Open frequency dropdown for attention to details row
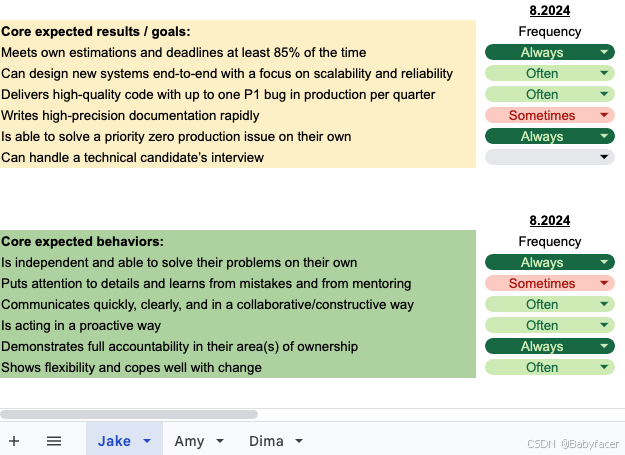 [x=604, y=283]
